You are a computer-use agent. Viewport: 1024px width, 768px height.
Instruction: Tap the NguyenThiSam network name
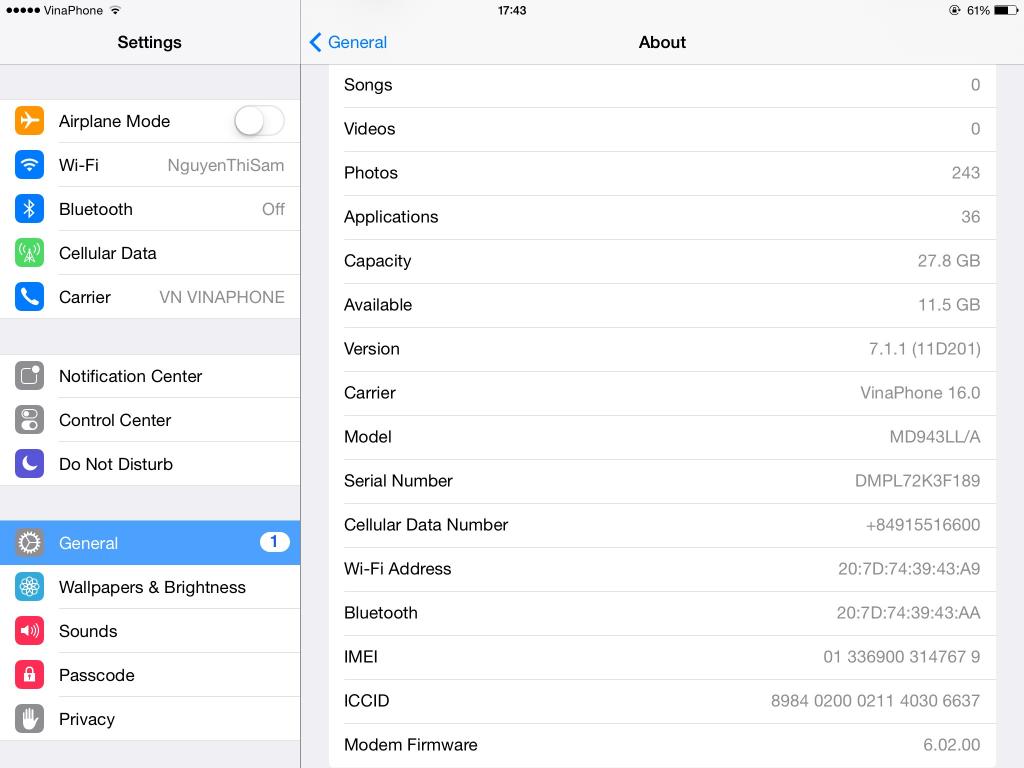click(x=226, y=165)
